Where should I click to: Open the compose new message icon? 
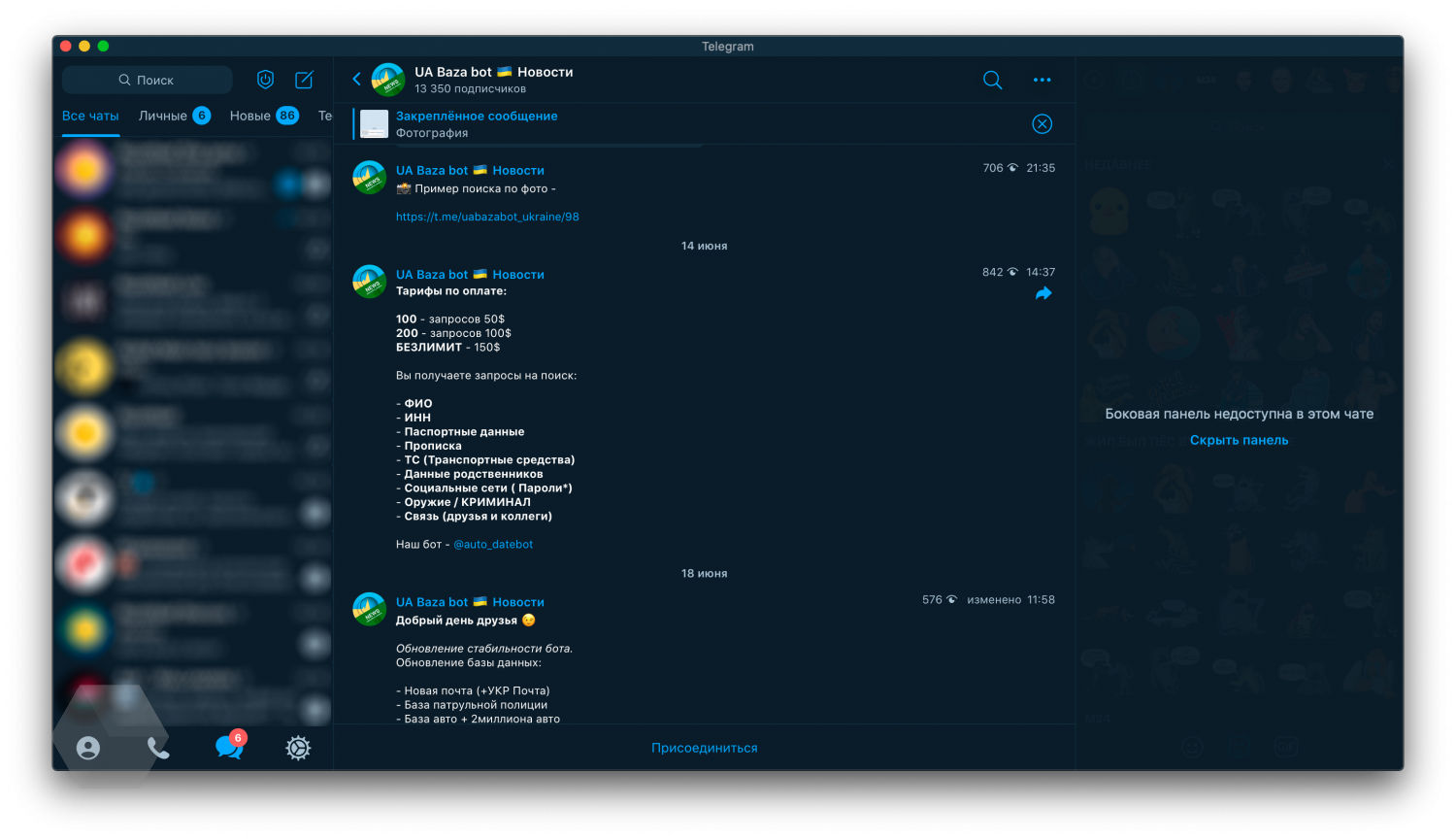pyautogui.click(x=304, y=80)
